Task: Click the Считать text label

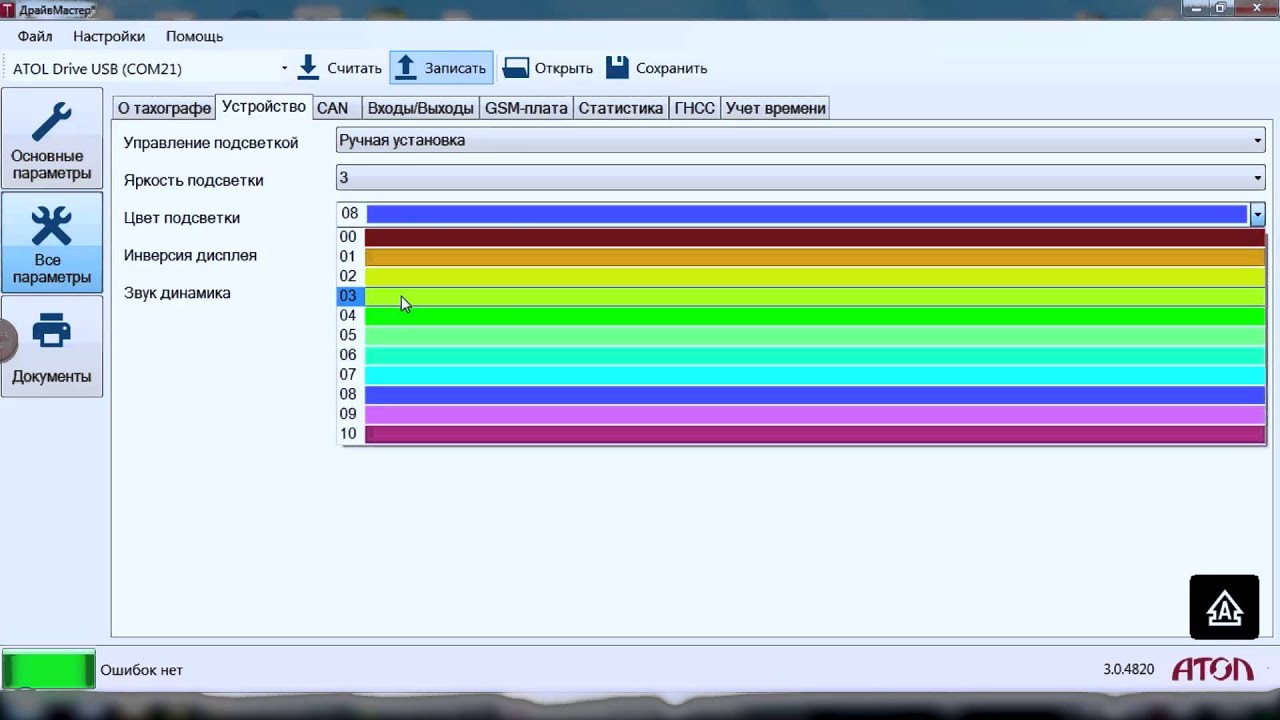Action: (x=354, y=69)
